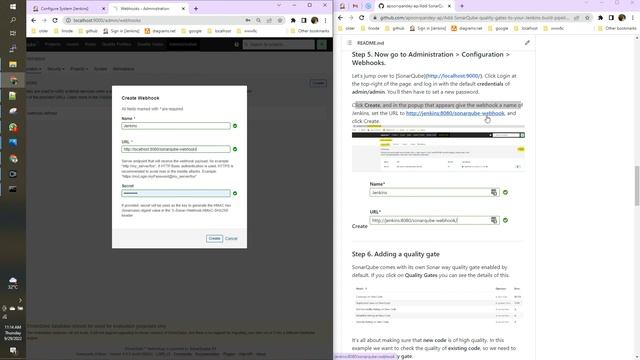
Task: Close the Configure System Jenkins tab
Action: click(103, 9)
